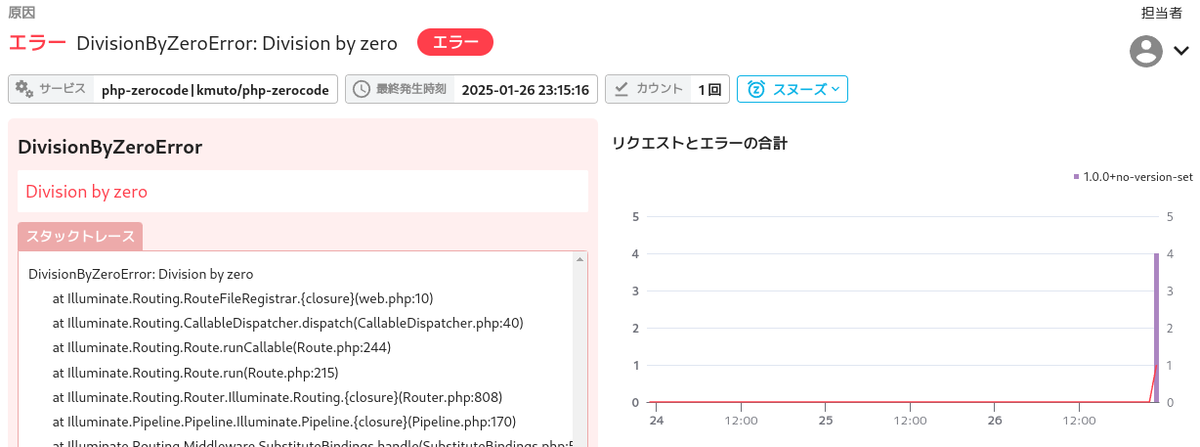
Task: Click the service gear icon
Action: [23, 89]
